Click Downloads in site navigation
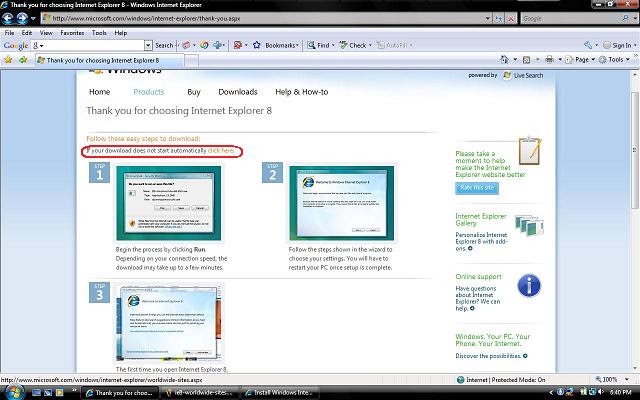 point(238,92)
